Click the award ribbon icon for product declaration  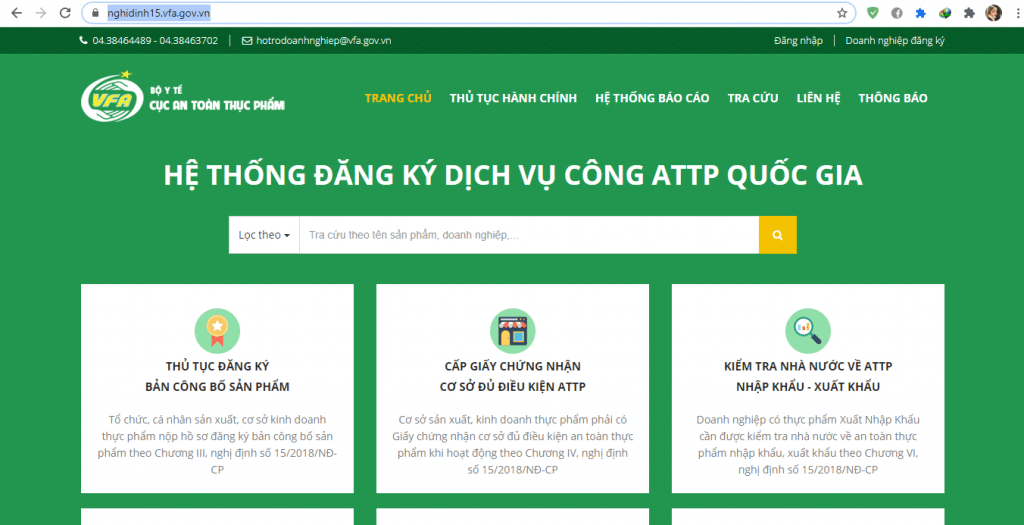coord(217,330)
